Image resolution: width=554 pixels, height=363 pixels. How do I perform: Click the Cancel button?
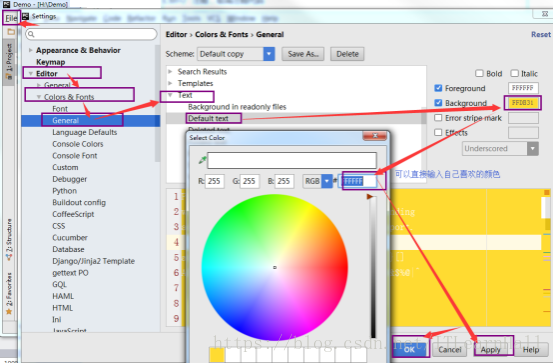click(x=449, y=349)
